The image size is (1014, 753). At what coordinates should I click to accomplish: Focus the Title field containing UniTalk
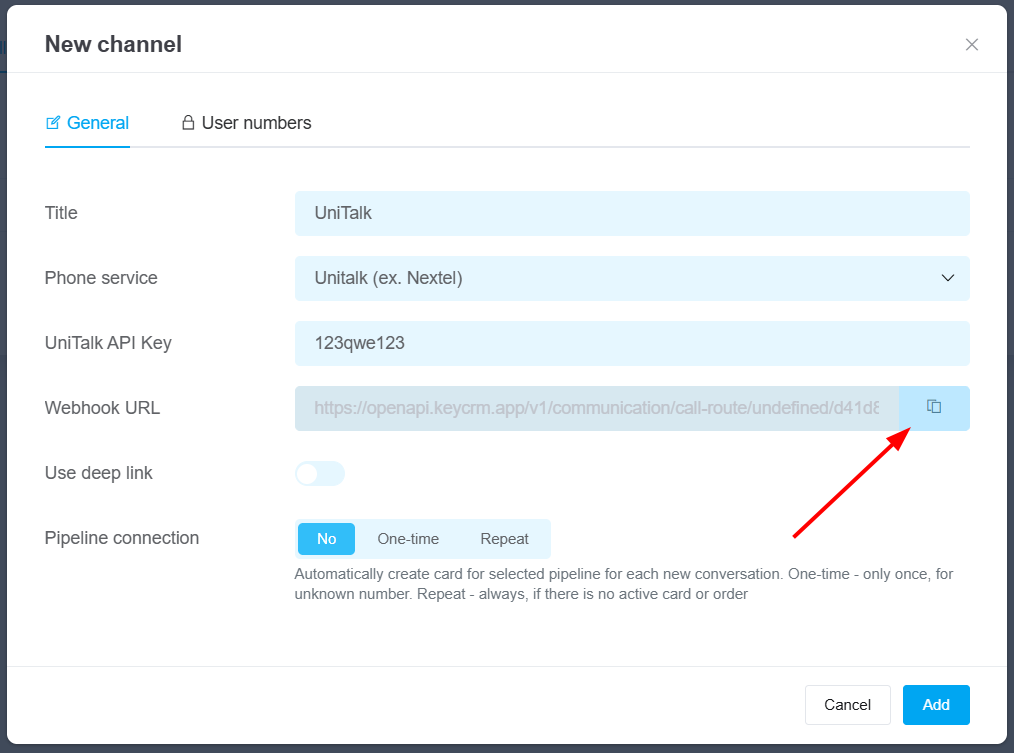point(632,213)
